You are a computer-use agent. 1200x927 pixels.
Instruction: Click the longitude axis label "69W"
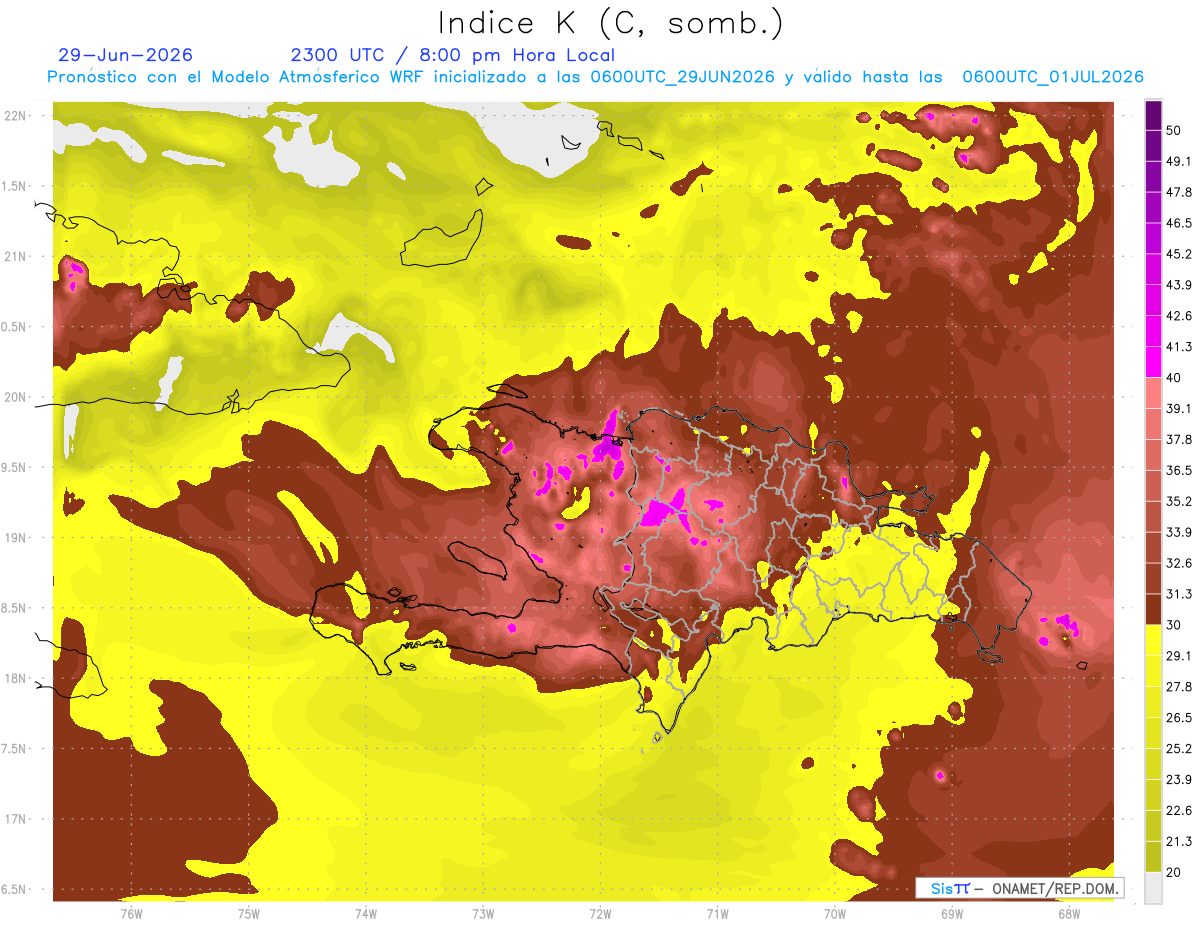[951, 913]
